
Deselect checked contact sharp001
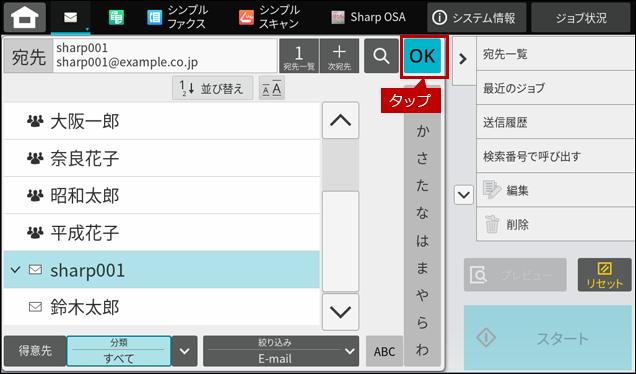pos(161,270)
